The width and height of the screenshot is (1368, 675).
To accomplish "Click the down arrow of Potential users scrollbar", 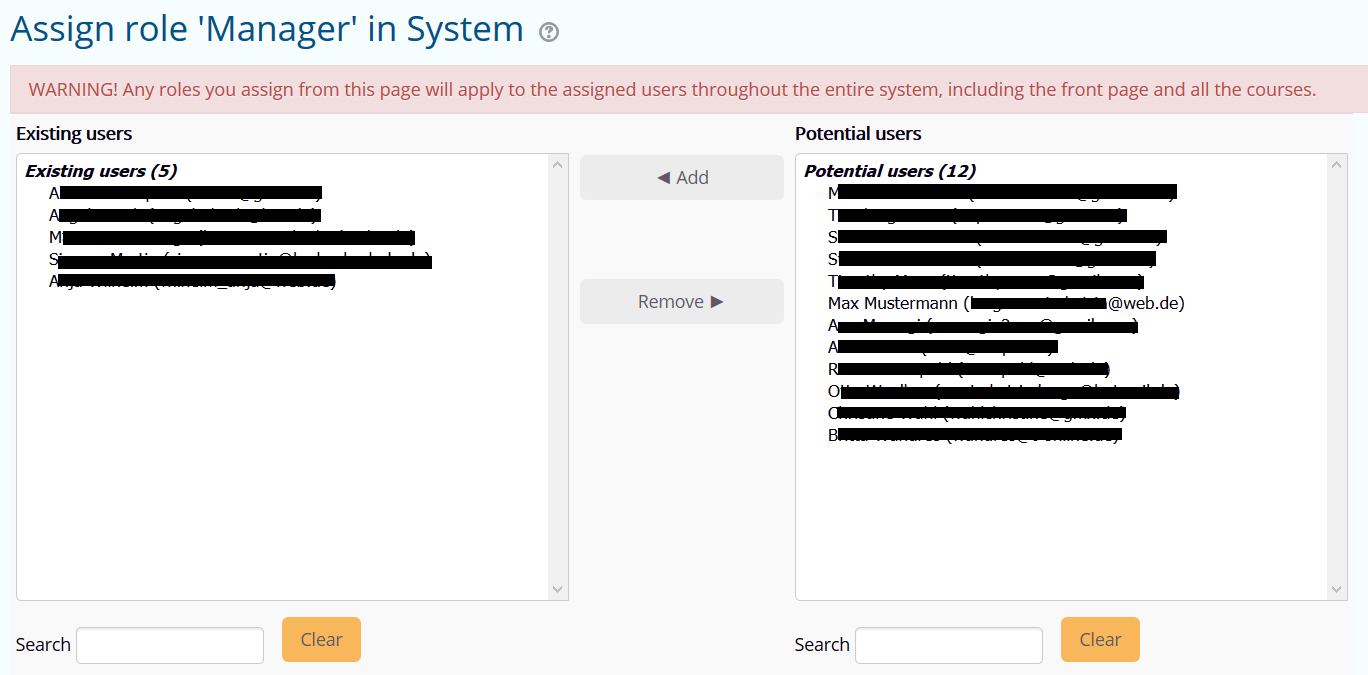I will [1337, 590].
